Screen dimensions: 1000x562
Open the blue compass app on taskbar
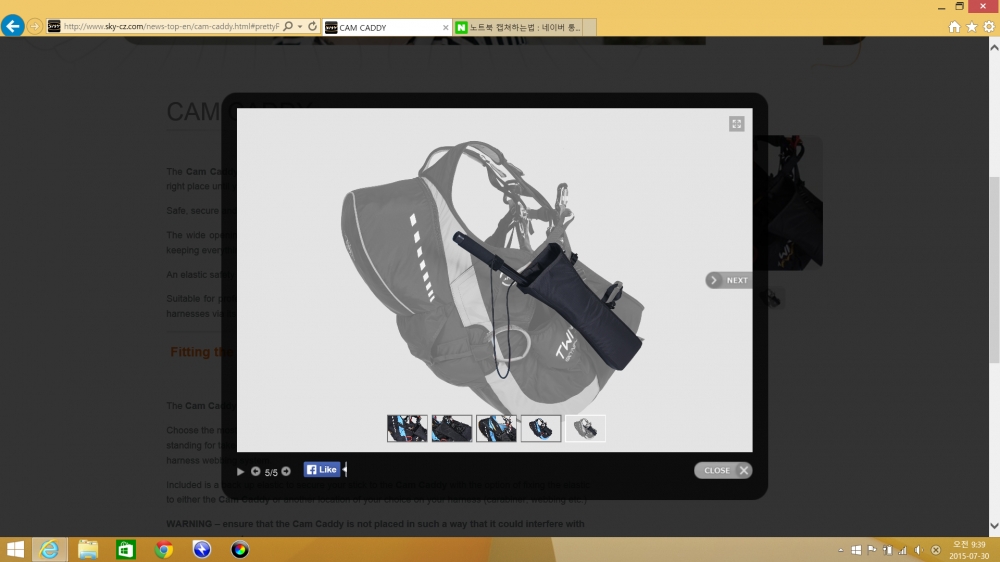point(202,549)
